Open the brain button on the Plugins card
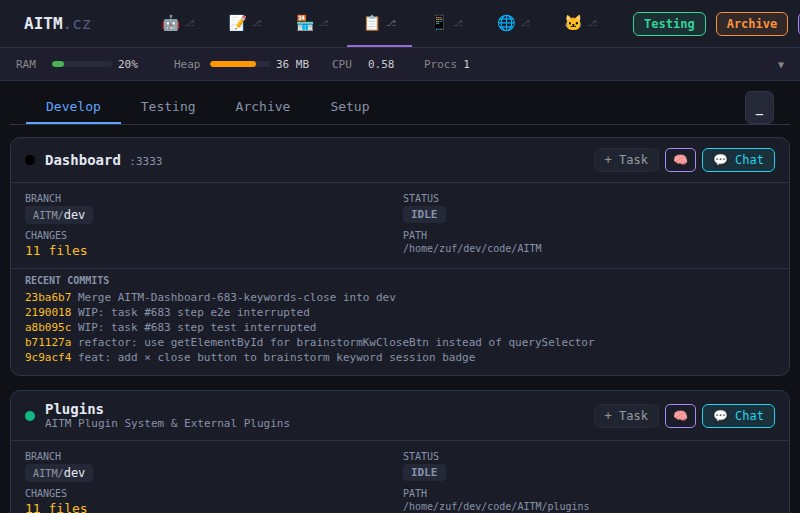 680,416
